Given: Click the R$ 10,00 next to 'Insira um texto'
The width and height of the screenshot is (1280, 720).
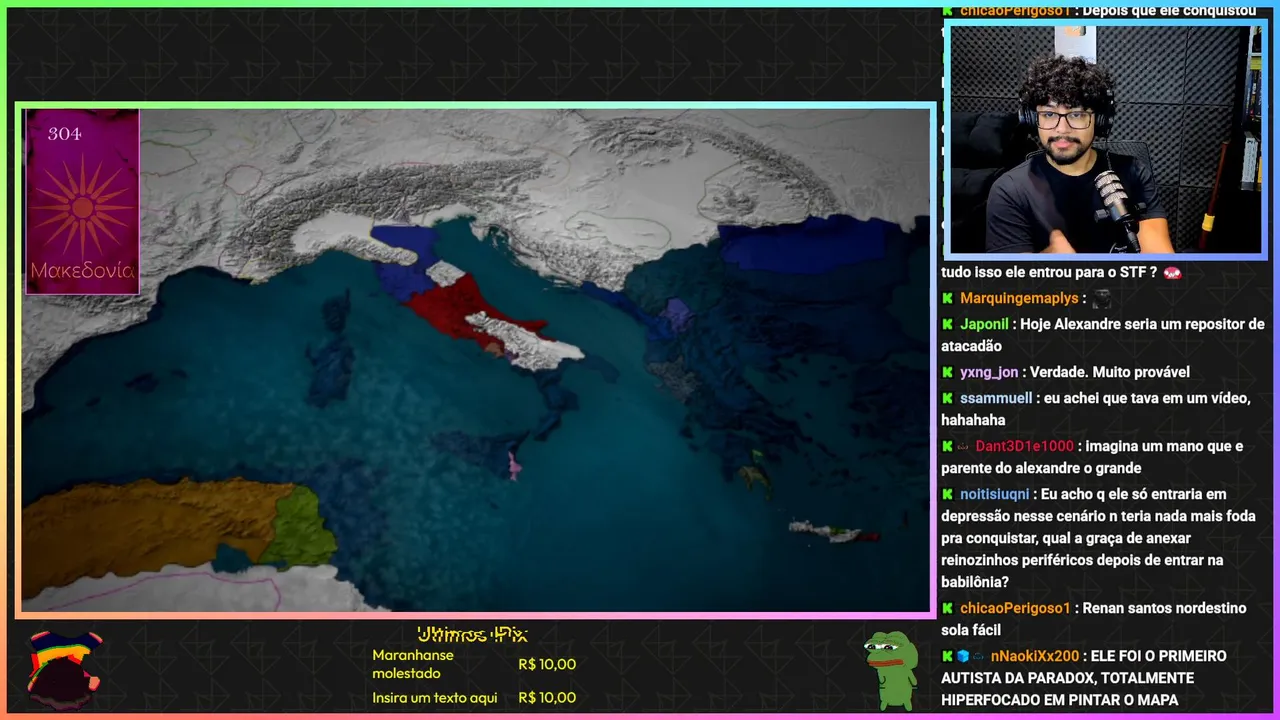Looking at the screenshot, I should 547,698.
